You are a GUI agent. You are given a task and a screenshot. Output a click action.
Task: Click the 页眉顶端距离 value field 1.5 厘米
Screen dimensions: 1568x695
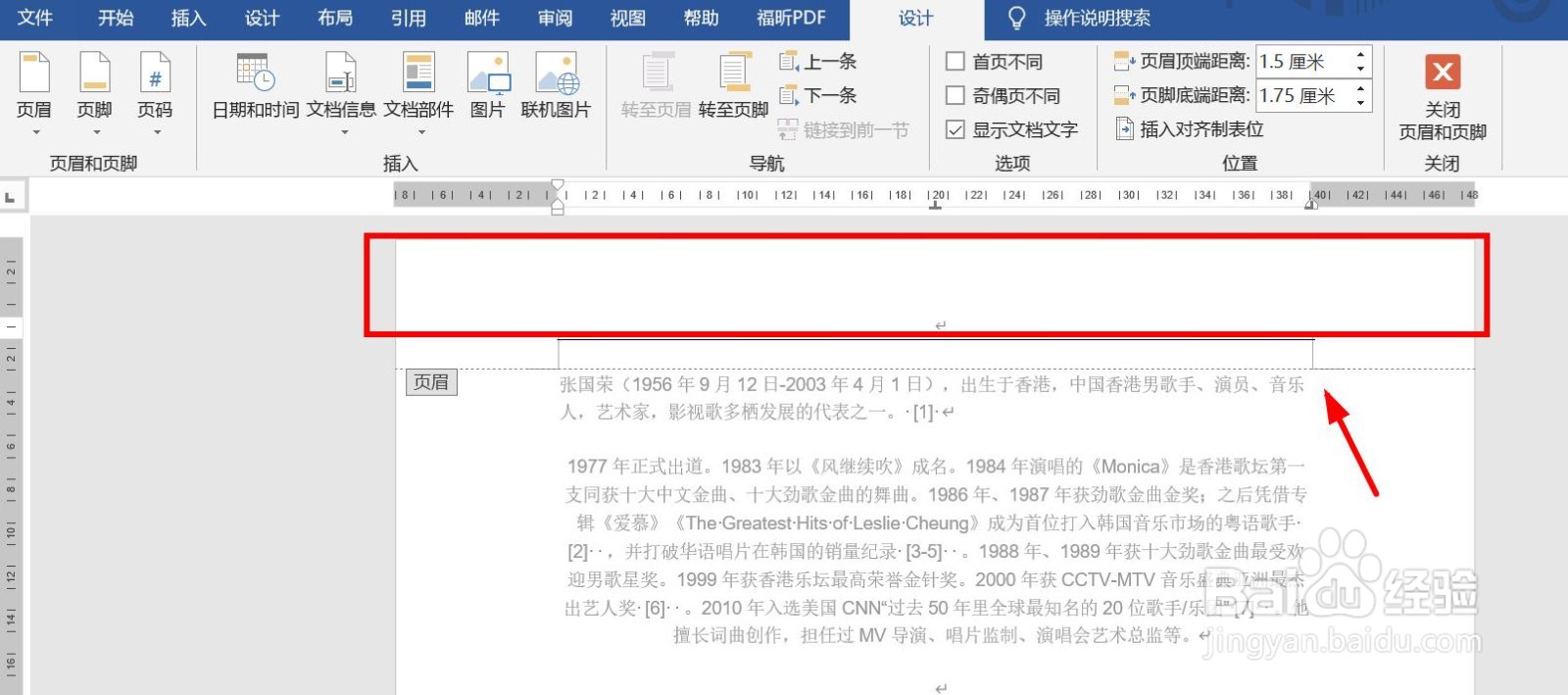coord(1303,62)
